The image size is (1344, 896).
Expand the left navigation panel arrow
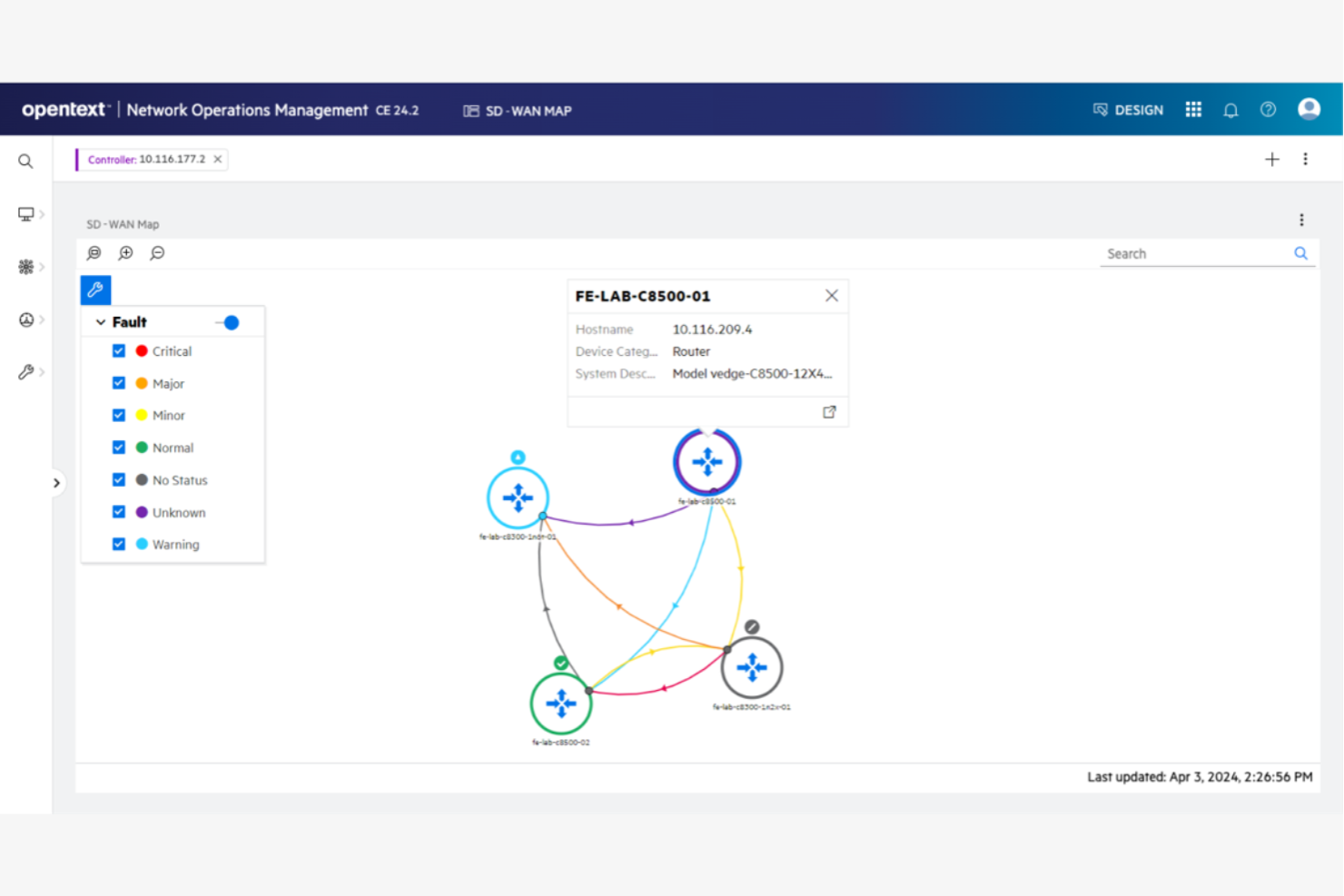coord(56,483)
